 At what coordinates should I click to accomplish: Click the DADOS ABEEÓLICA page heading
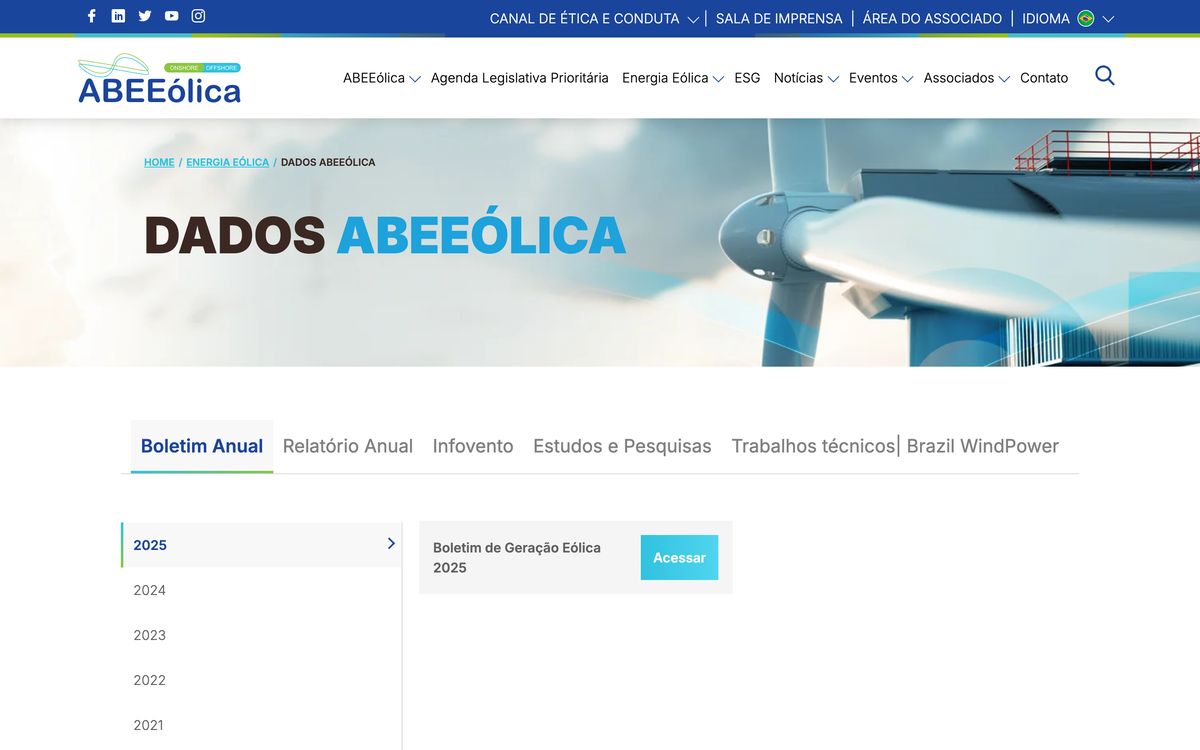[x=385, y=235]
